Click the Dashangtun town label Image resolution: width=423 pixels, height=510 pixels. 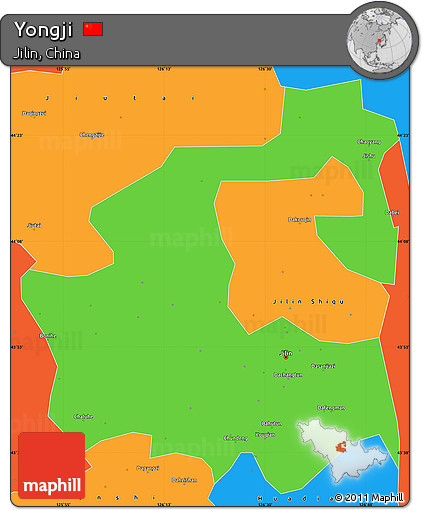click(288, 375)
